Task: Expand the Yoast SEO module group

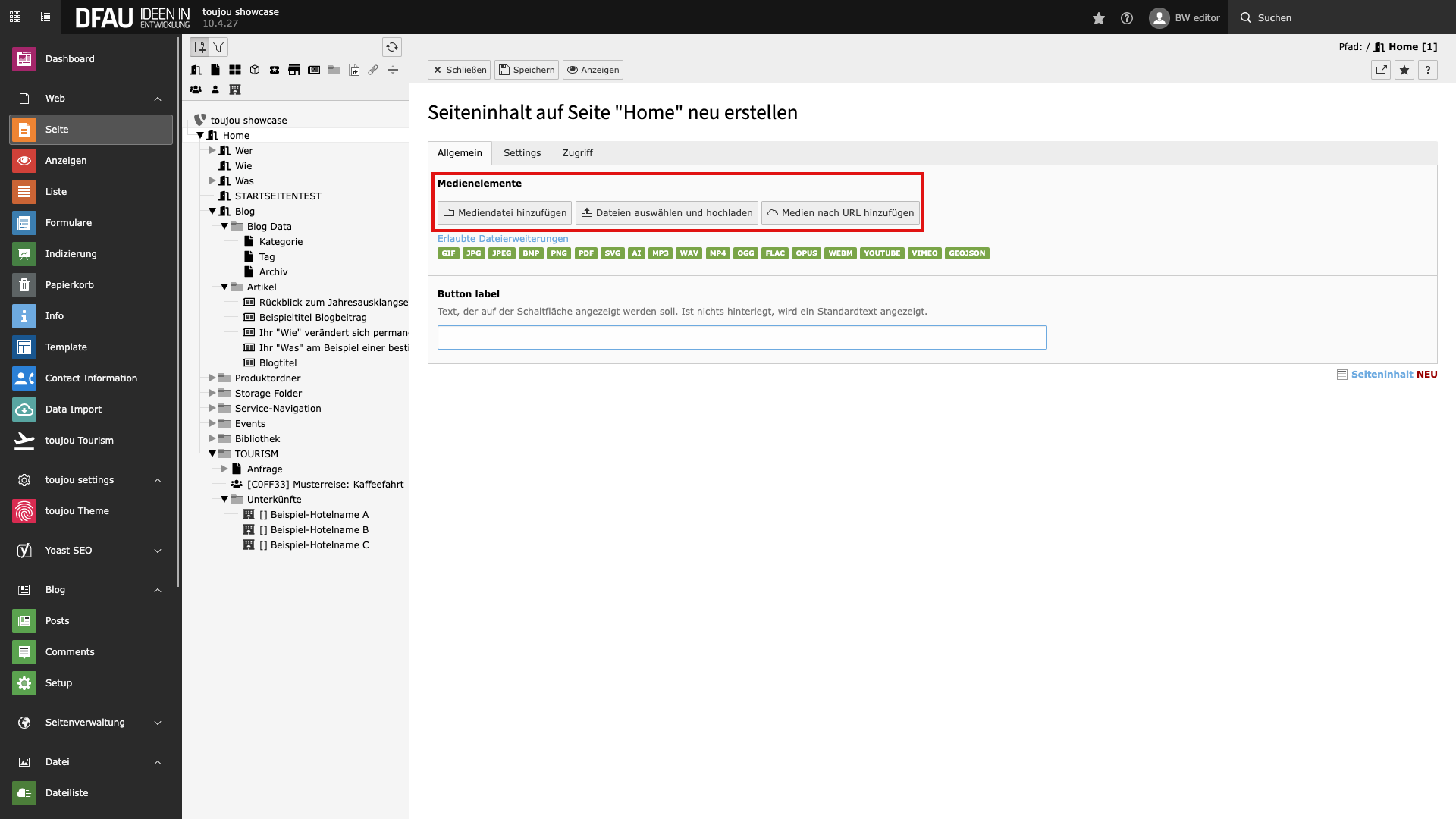Action: 158,551
